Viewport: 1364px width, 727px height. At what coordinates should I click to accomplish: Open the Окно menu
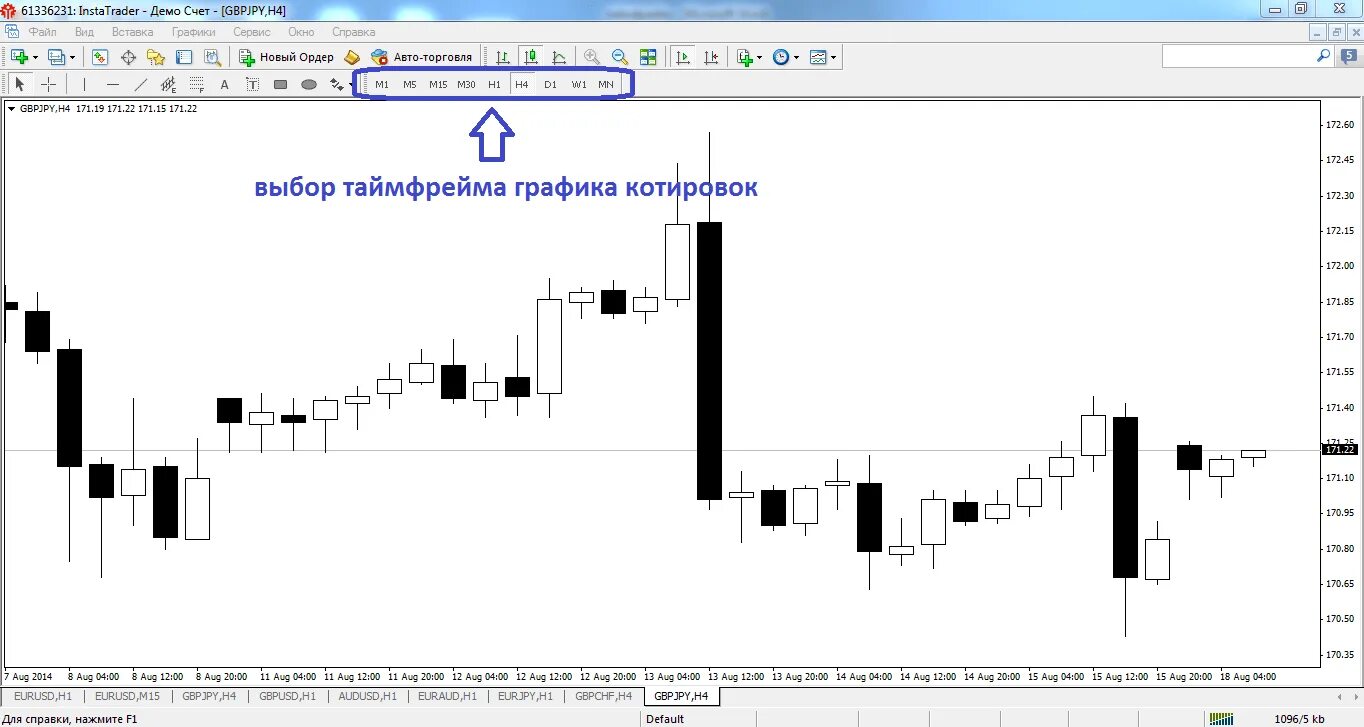coord(302,32)
